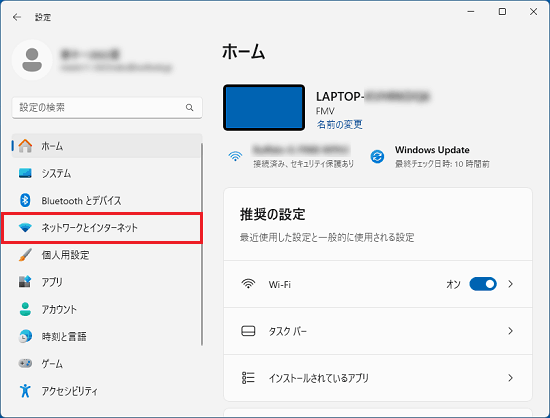Click the Windows Update refresh icon
Viewport: 550px width, 418px height.
coord(377,156)
